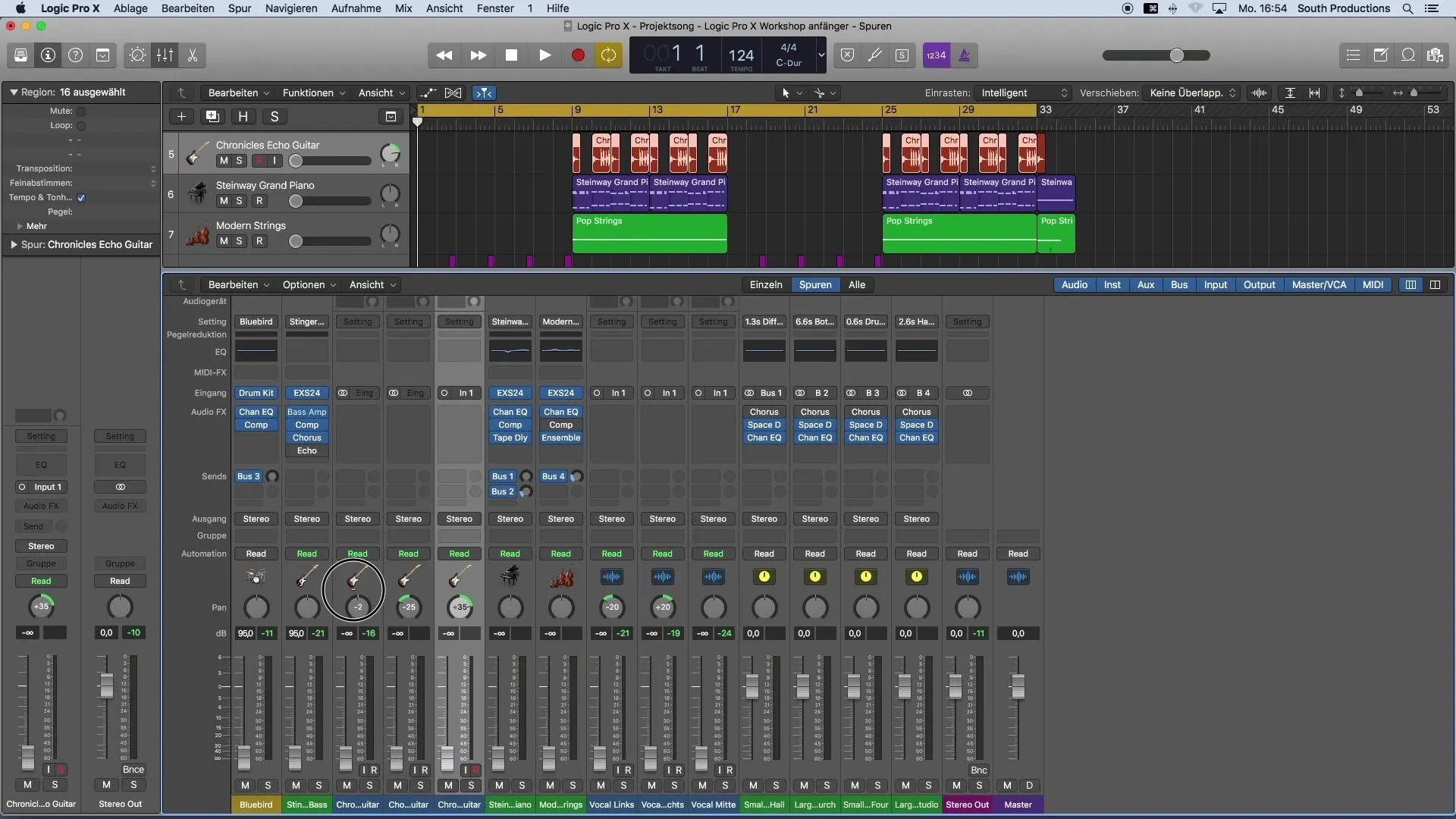Select the Cycle/Loop mode icon
The height and width of the screenshot is (819, 1456).
[609, 55]
